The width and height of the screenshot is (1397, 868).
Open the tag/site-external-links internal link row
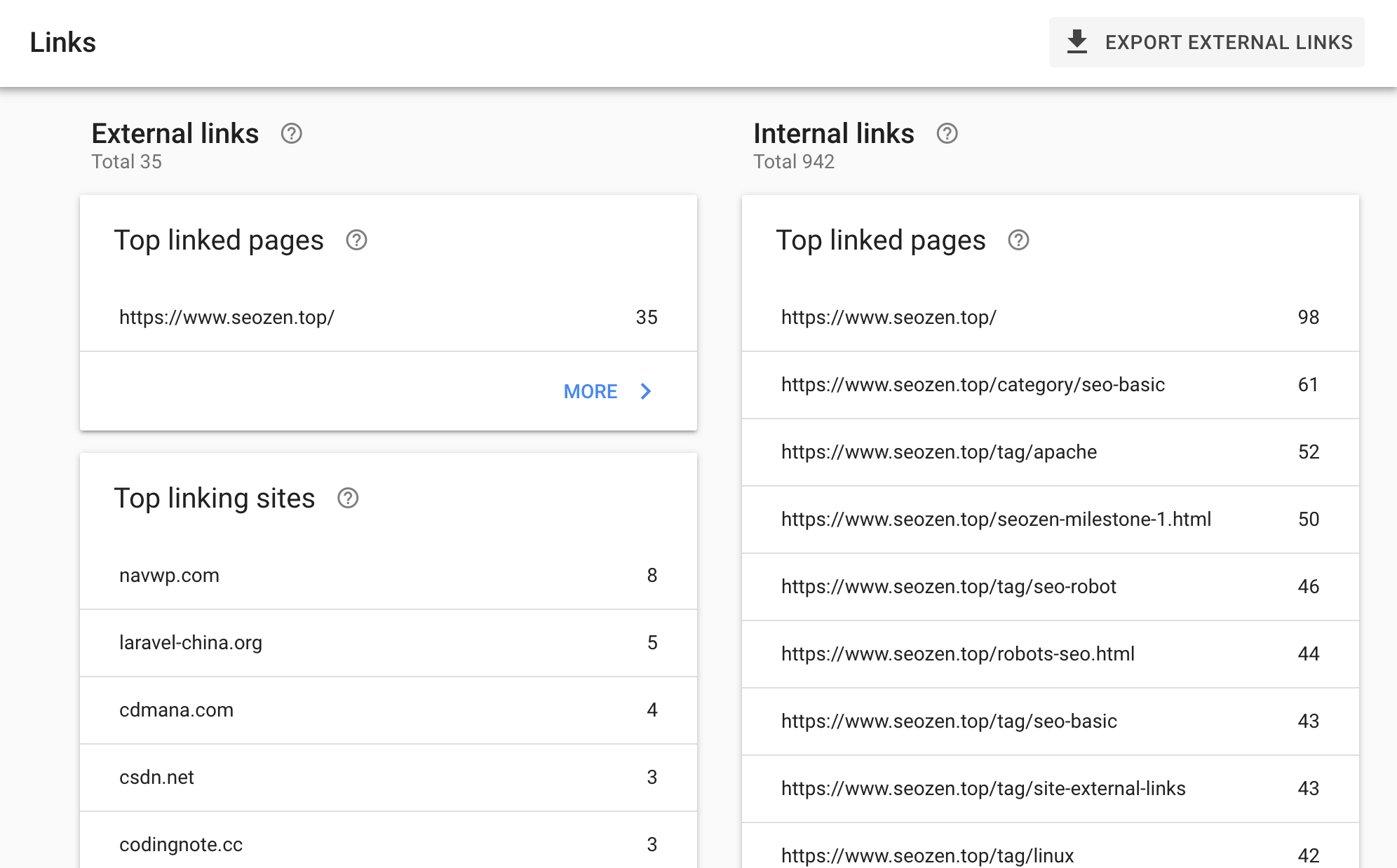(1051, 789)
